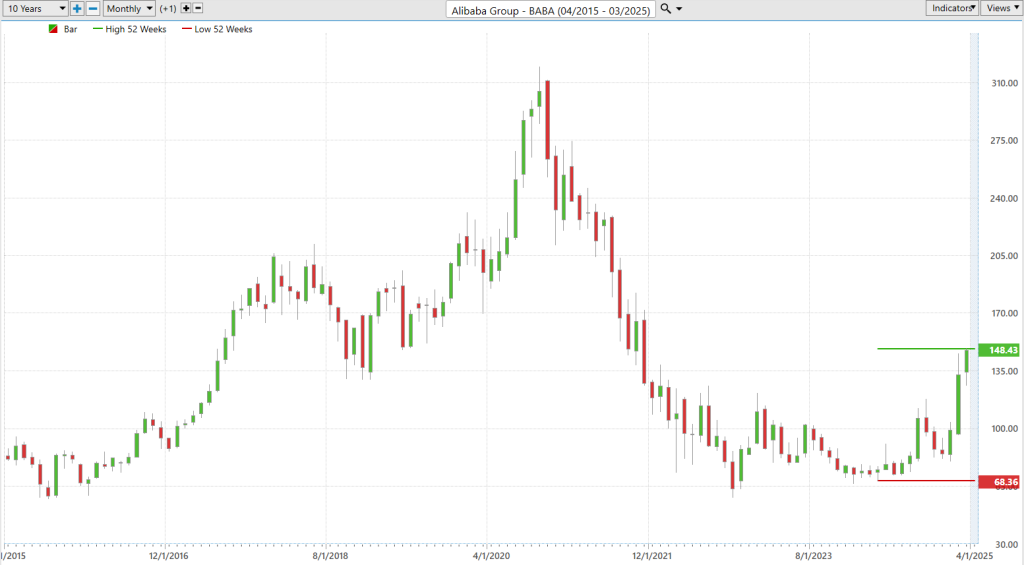This screenshot has width=1024, height=565.
Task: Toggle the Low 52 Weeks legend item
Action: (217, 29)
